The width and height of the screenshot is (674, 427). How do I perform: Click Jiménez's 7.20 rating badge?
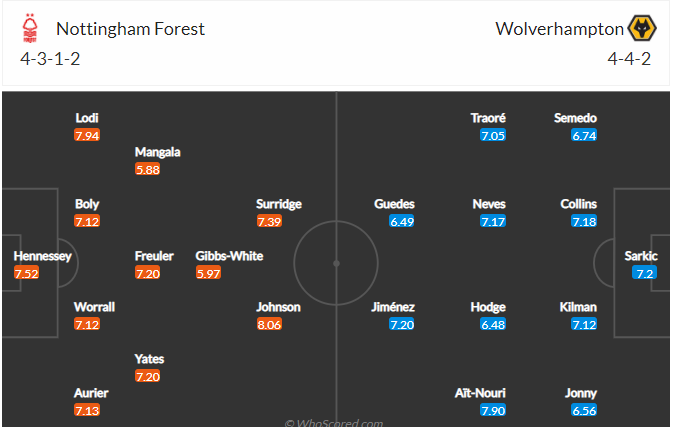[402, 324]
